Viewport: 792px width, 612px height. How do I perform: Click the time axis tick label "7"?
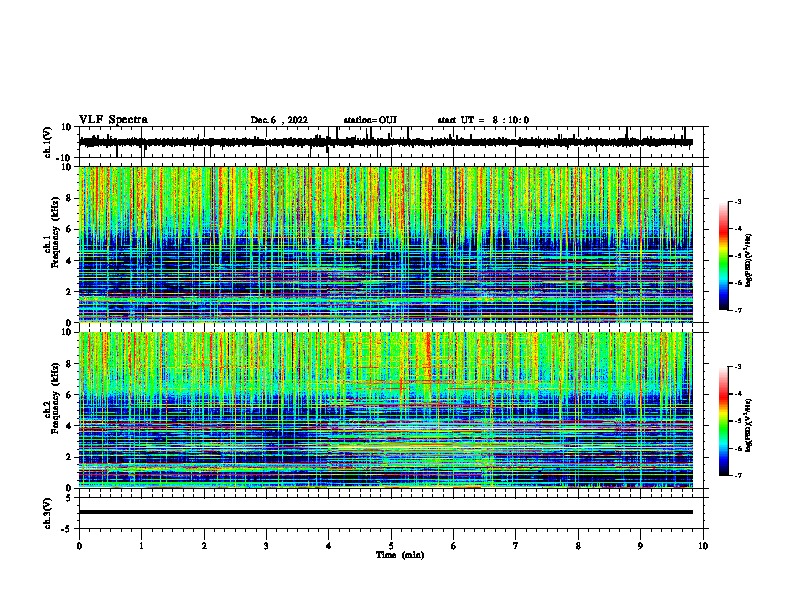coord(516,546)
